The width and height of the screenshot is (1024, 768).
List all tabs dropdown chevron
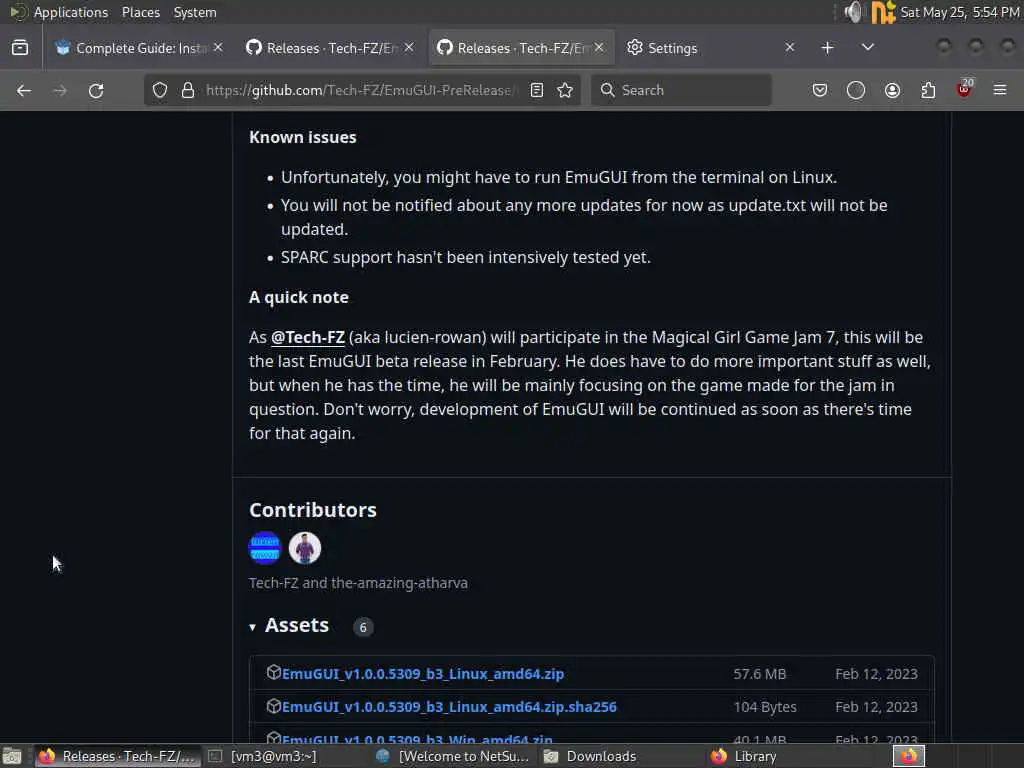tap(867, 48)
